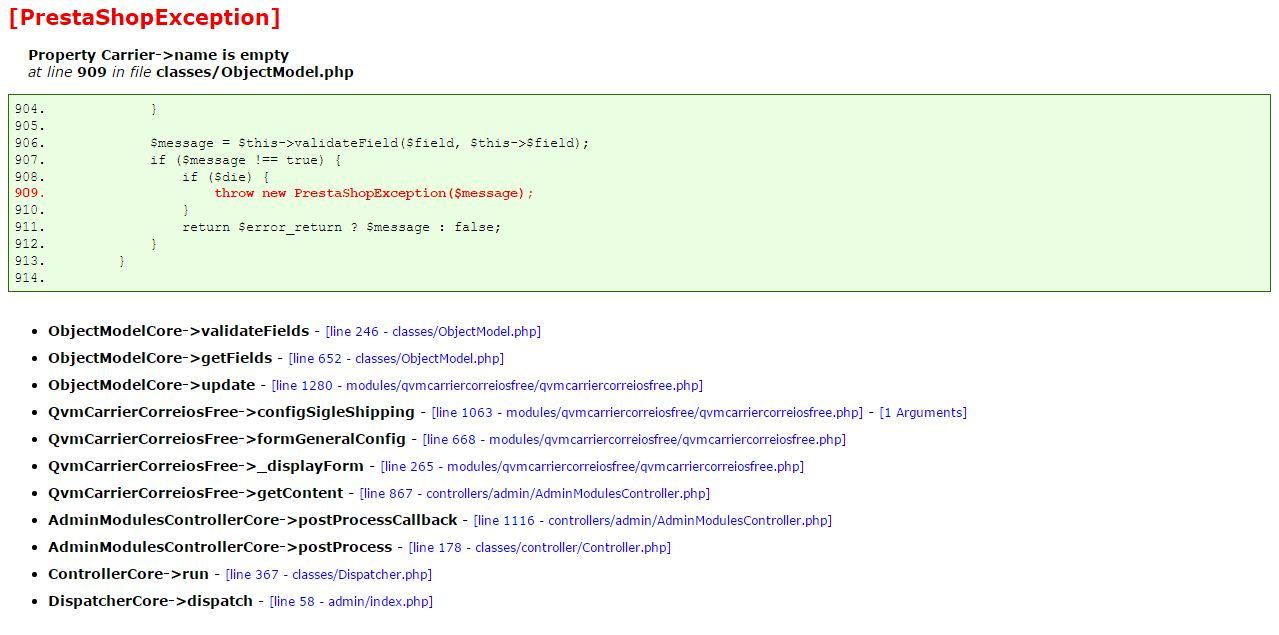The height and width of the screenshot is (635, 1279).
Task: Click AdminModulesControllerCore->postProcessCallback entry
Action: [253, 520]
